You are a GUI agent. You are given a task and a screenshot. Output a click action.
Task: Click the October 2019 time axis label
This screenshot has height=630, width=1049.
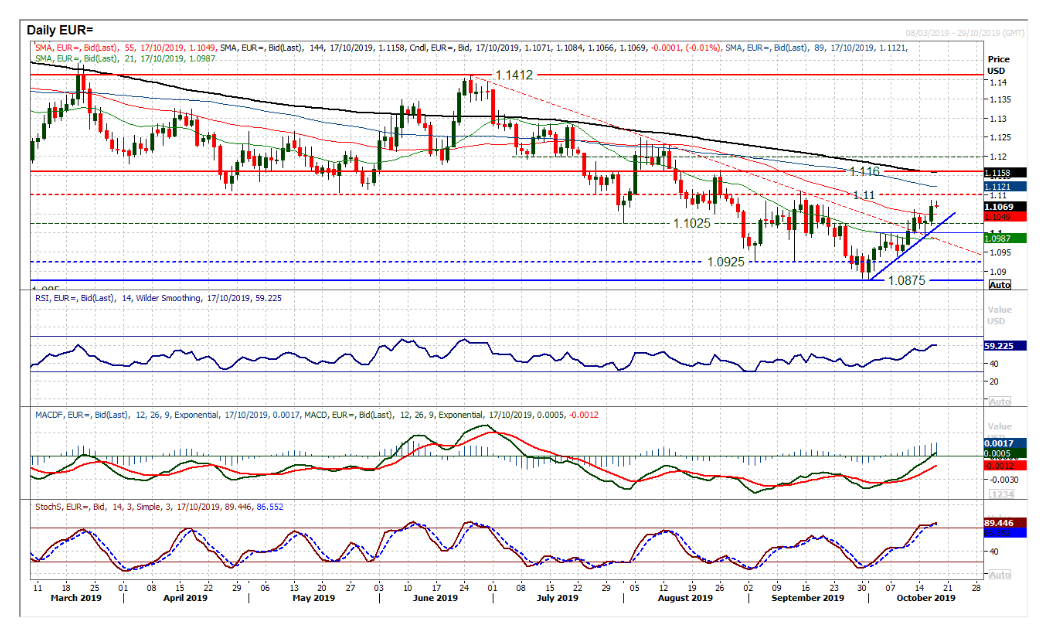click(x=927, y=599)
